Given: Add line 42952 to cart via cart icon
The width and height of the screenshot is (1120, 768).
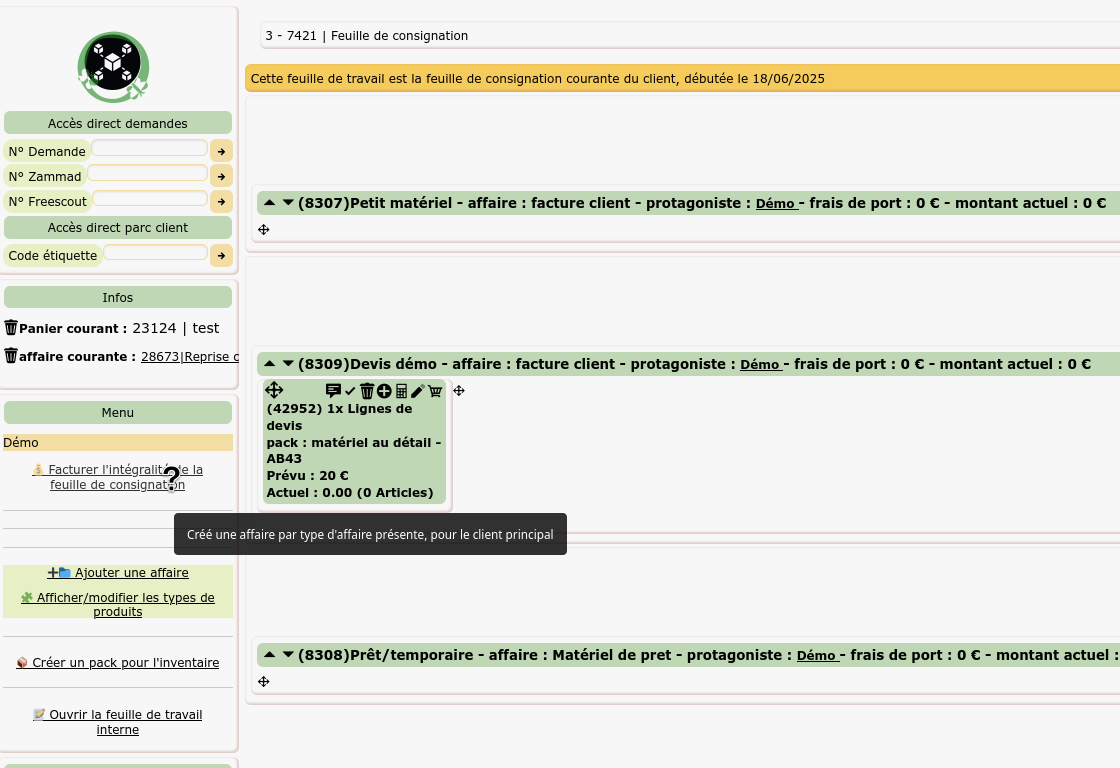Looking at the screenshot, I should (434, 391).
